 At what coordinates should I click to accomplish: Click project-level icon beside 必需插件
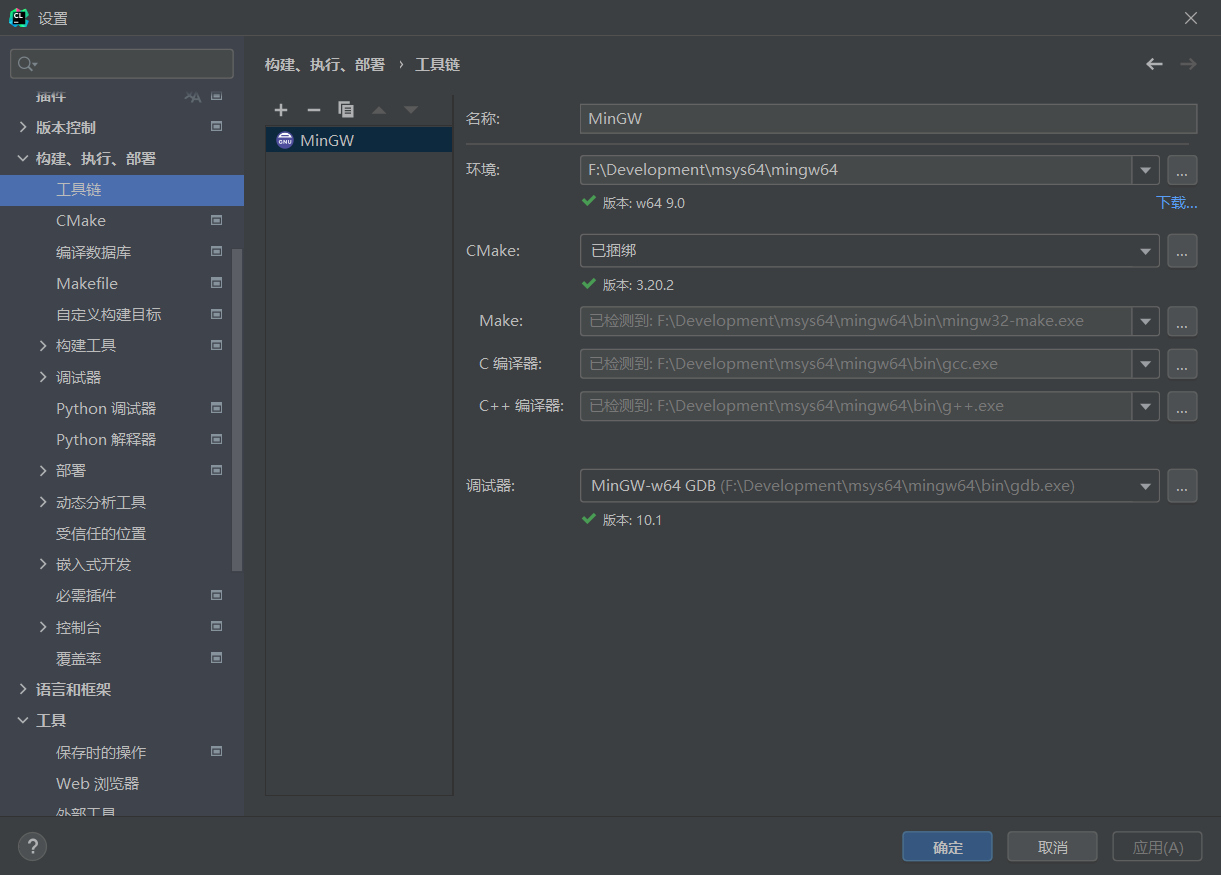pos(216,595)
